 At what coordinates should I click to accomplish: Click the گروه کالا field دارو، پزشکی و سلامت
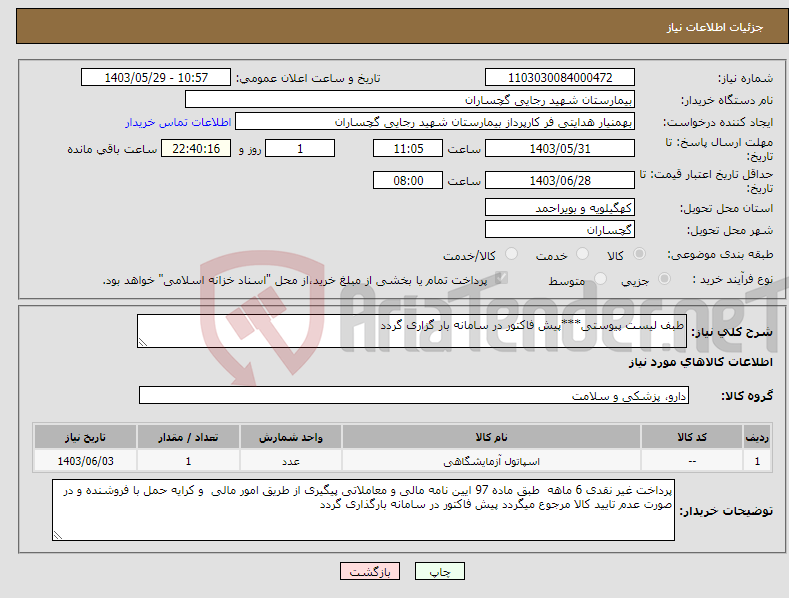(414, 396)
